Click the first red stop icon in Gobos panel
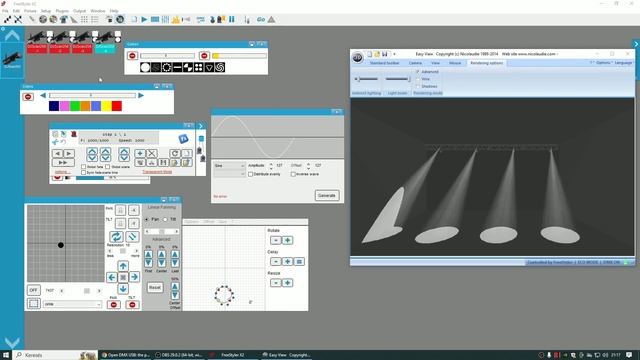Image resolution: width=640 pixels, height=360 pixels. [x=132, y=56]
